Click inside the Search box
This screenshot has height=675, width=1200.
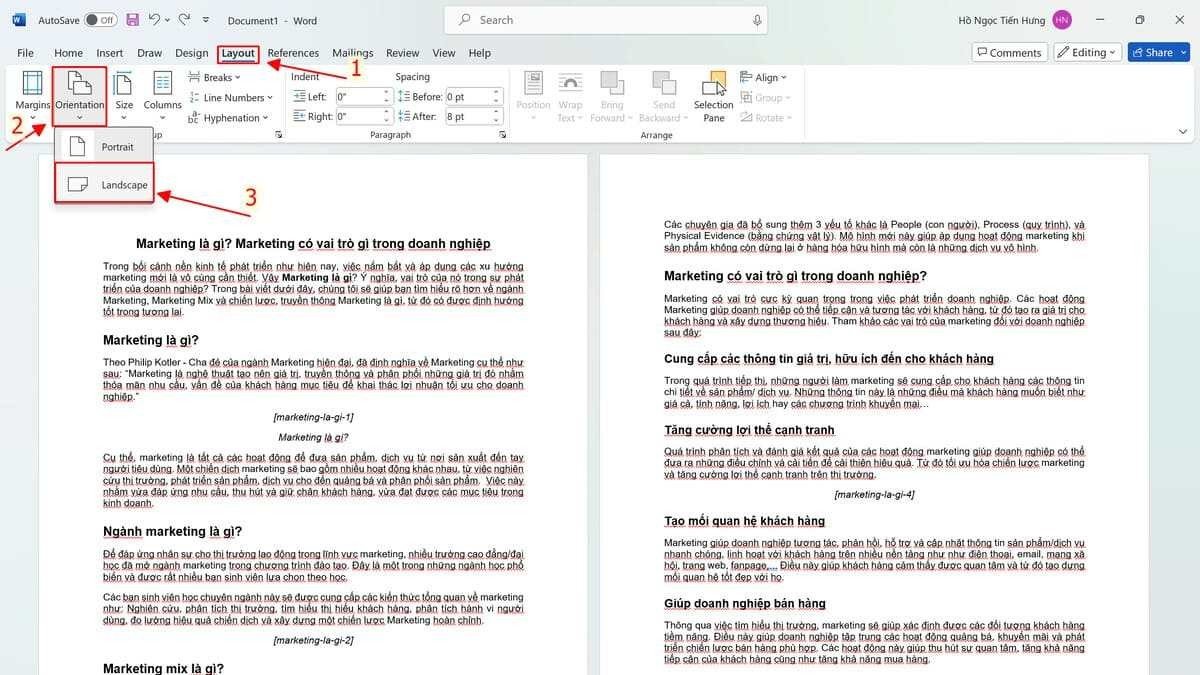(x=600, y=19)
